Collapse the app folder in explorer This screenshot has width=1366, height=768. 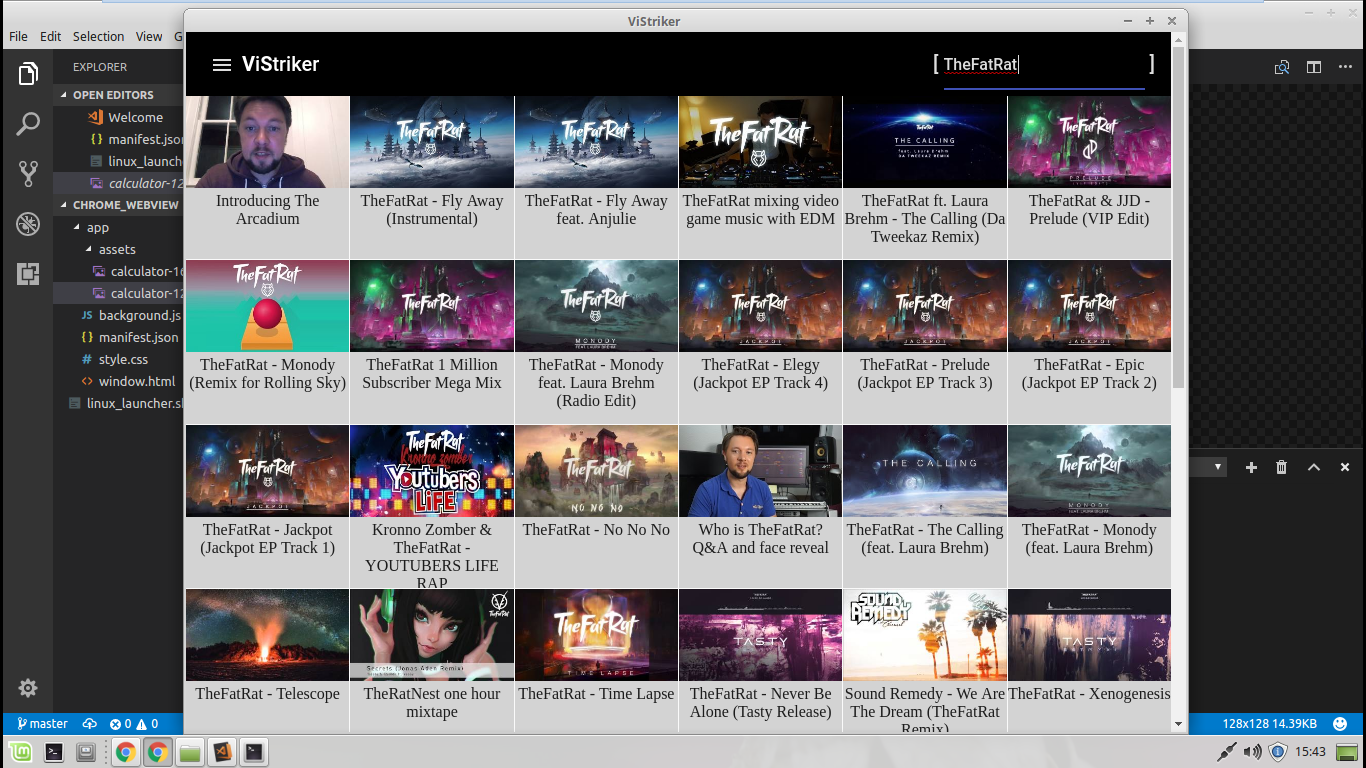(118, 227)
